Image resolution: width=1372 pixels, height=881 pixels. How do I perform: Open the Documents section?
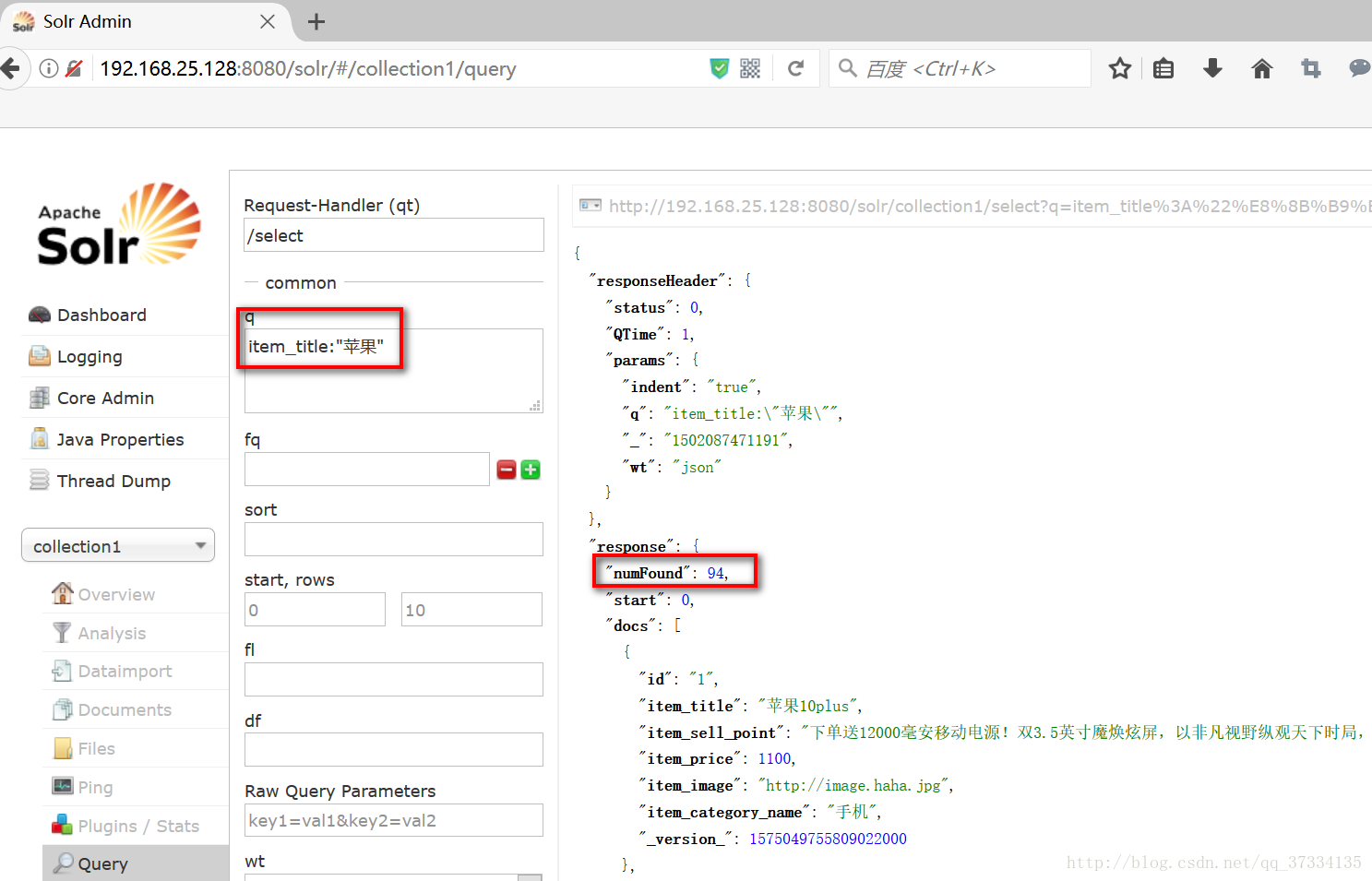click(x=125, y=709)
